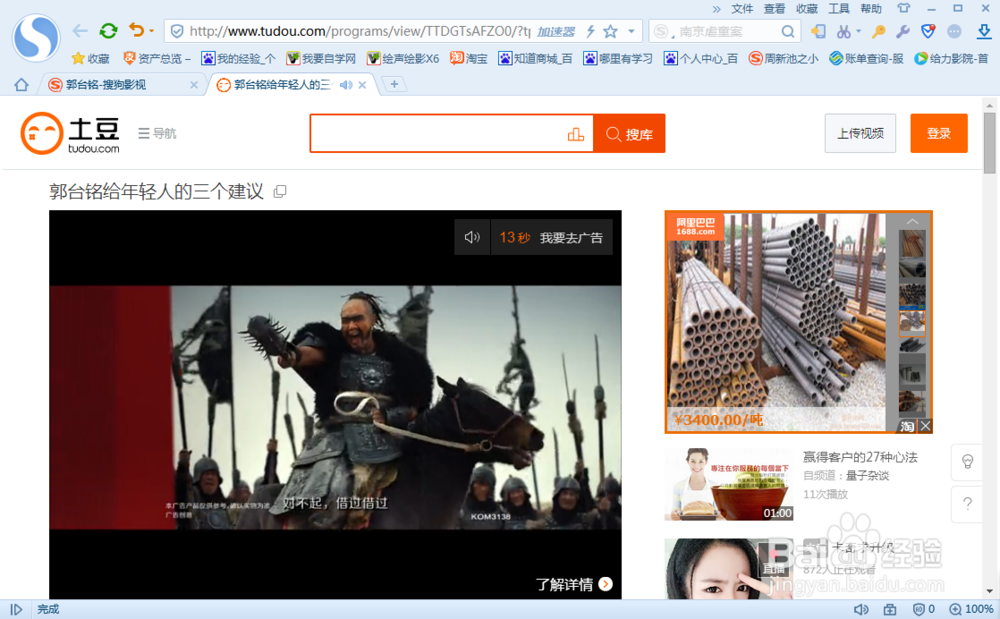
Task: Open the 收藏 menu
Action: (807, 8)
